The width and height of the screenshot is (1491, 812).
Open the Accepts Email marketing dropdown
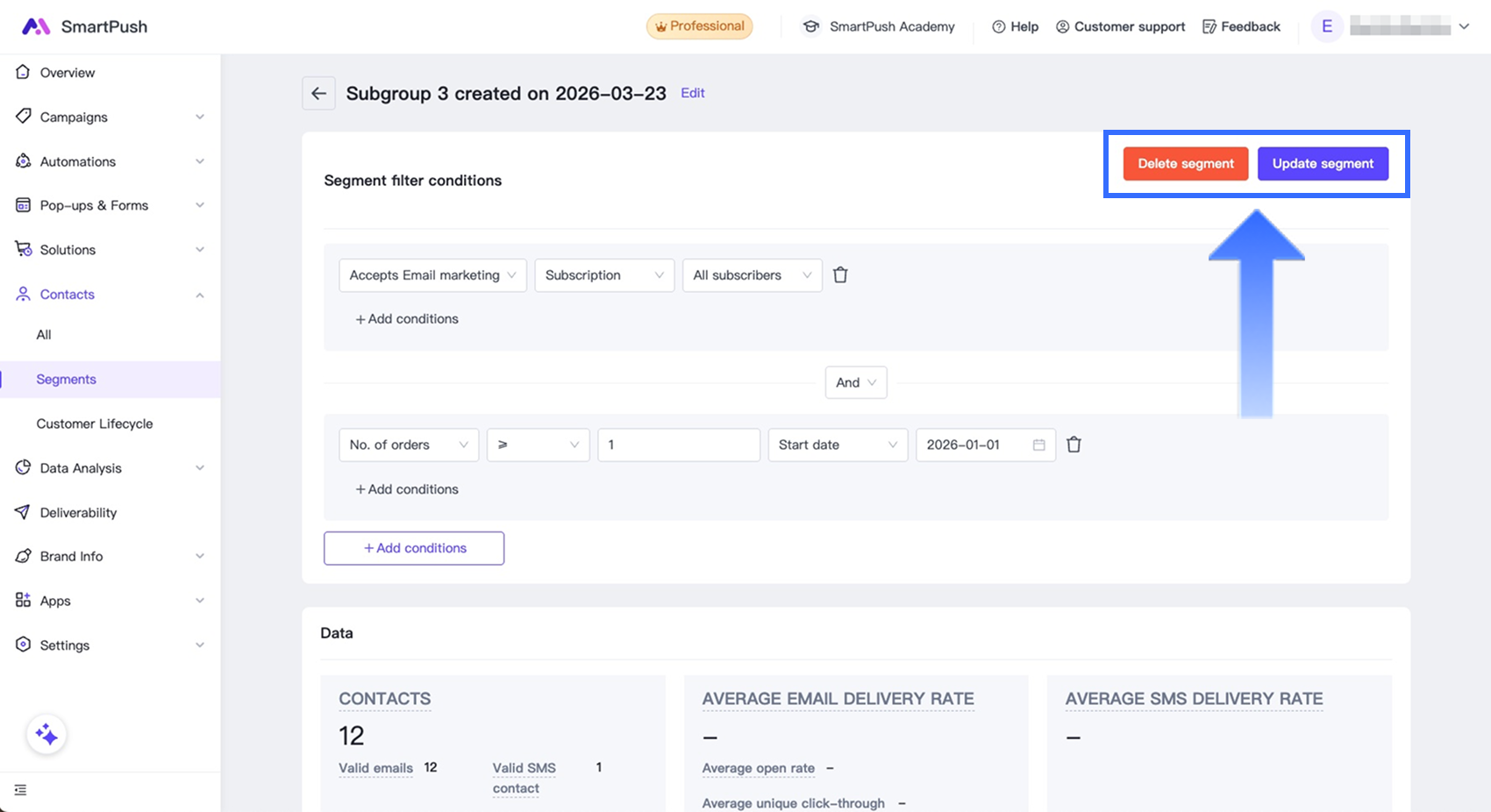tap(432, 275)
